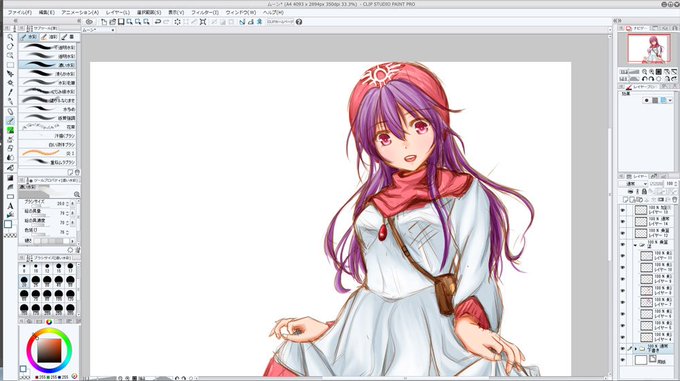Open the レイヤー(L) menu
The height and width of the screenshot is (381, 680).
(x=118, y=13)
